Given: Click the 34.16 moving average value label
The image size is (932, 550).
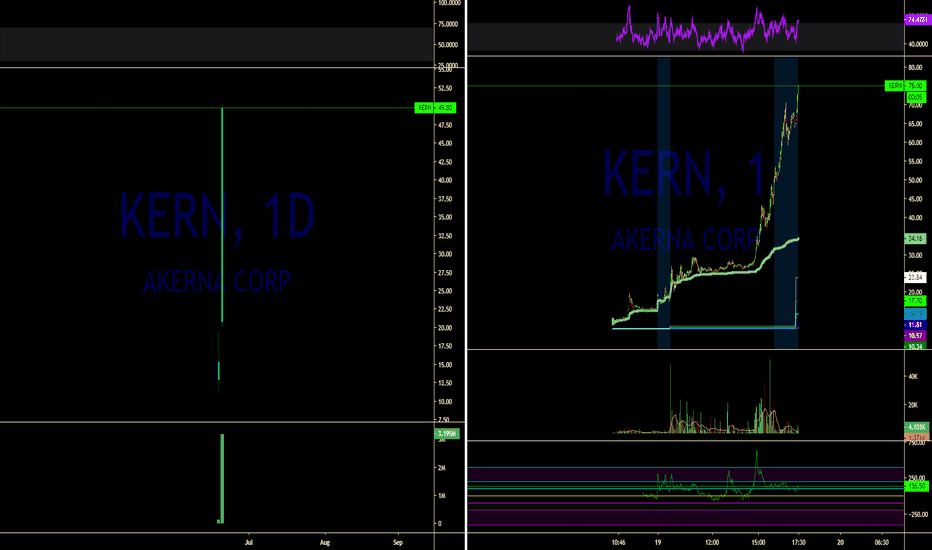Looking at the screenshot, I should [x=915, y=238].
